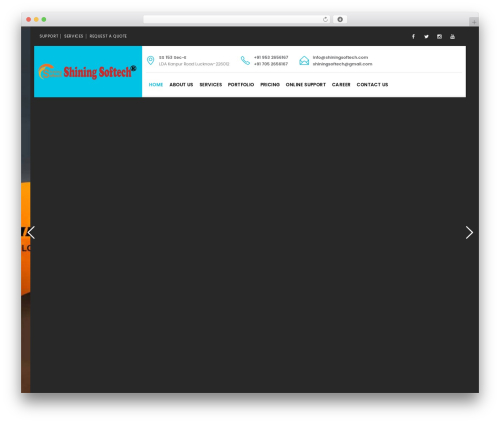
Task: Open the CAREER menu item
Action: (341, 85)
